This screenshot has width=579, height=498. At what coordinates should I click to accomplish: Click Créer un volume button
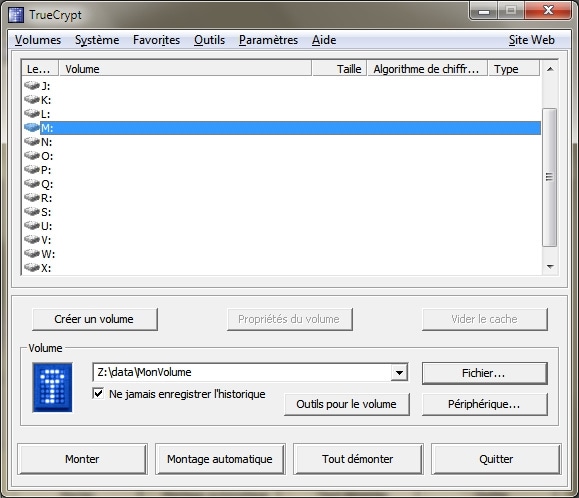(95, 319)
